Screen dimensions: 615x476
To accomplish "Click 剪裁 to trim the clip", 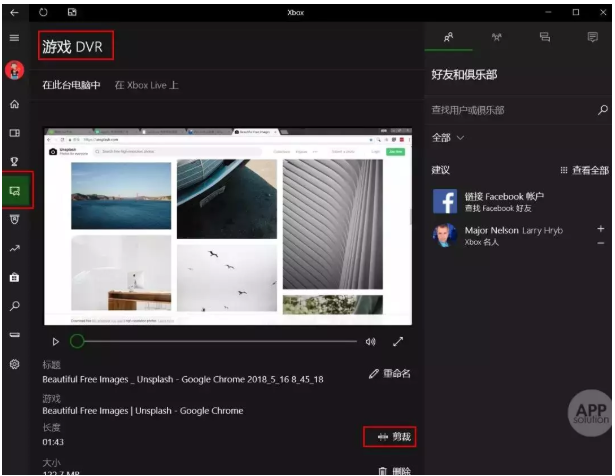I will pyautogui.click(x=395, y=437).
